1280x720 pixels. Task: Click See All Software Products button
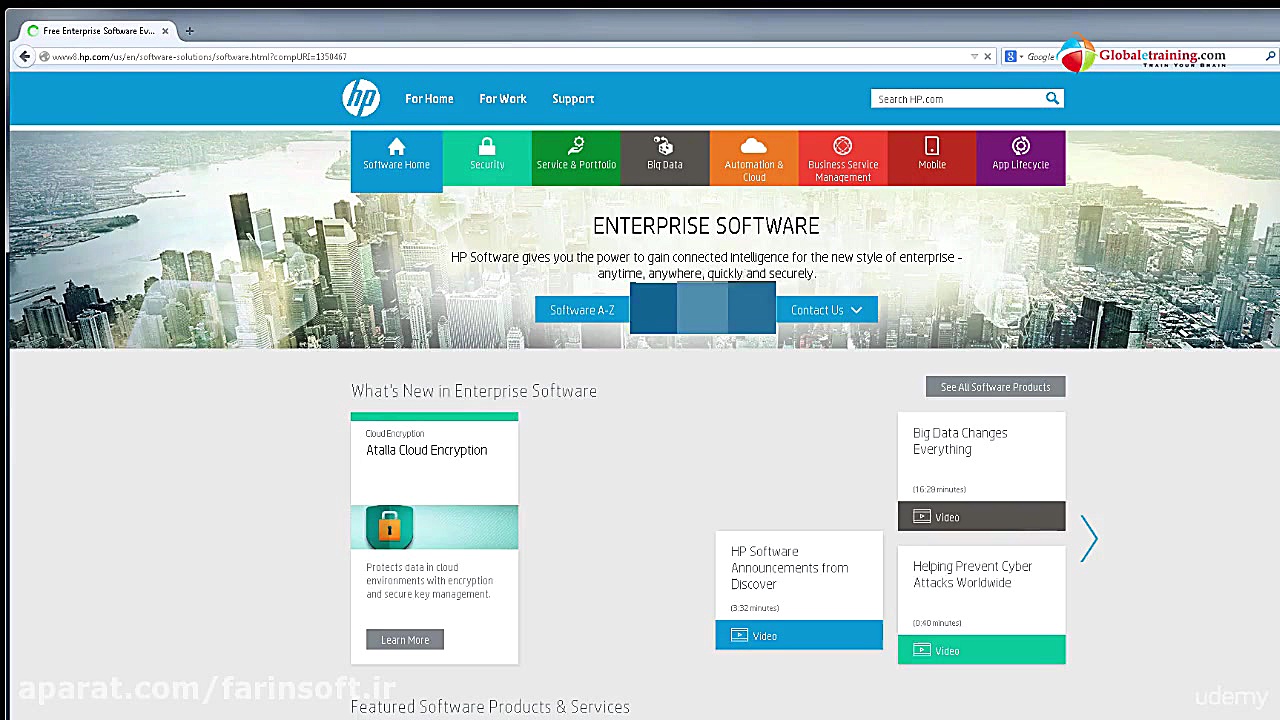pos(995,387)
